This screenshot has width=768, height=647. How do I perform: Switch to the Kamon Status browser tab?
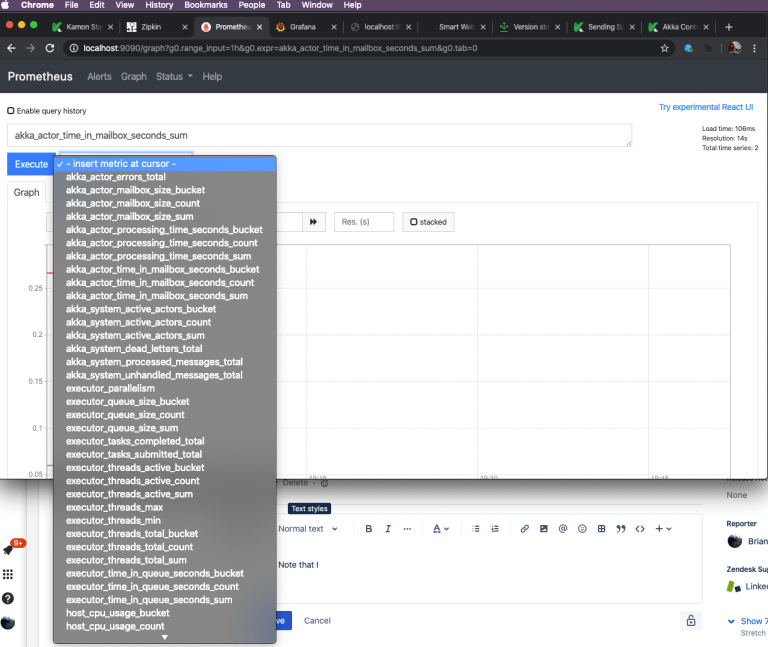pyautogui.click(x=83, y=27)
